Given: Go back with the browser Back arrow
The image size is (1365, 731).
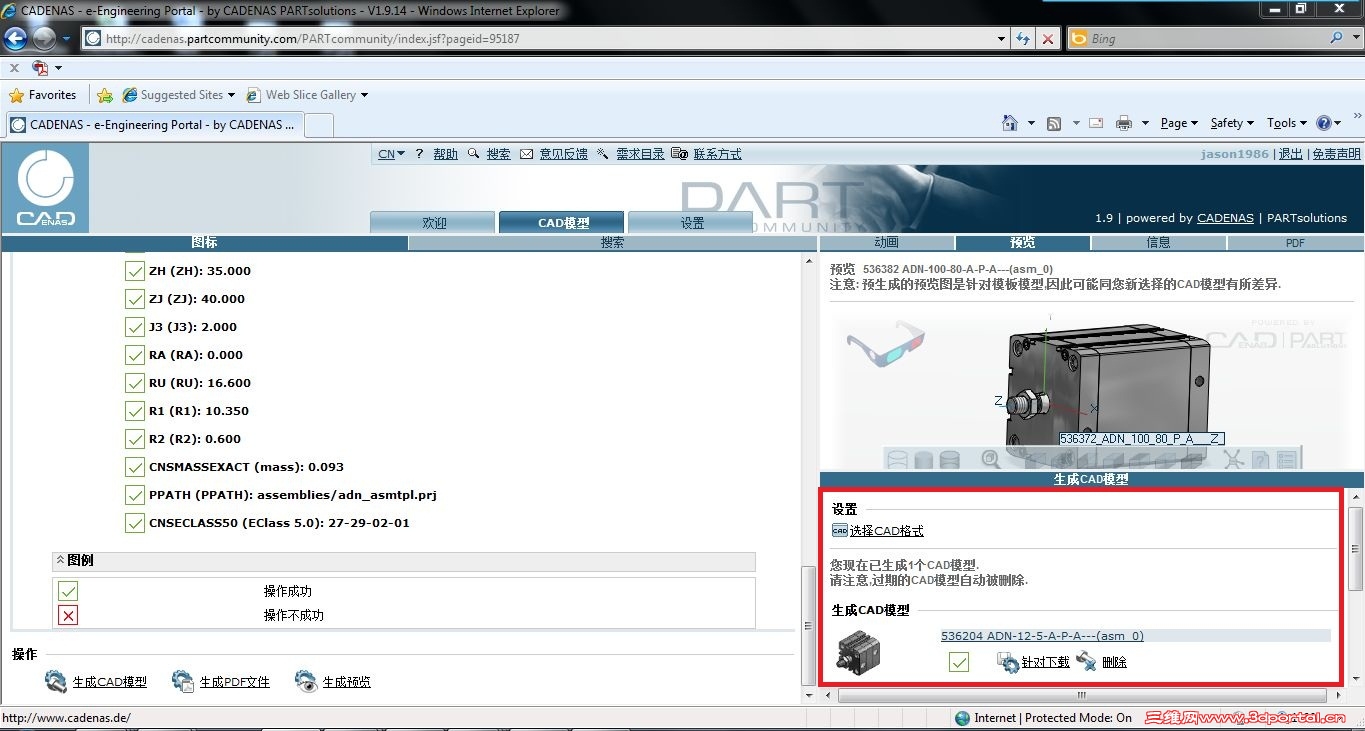Looking at the screenshot, I should [x=15, y=39].
